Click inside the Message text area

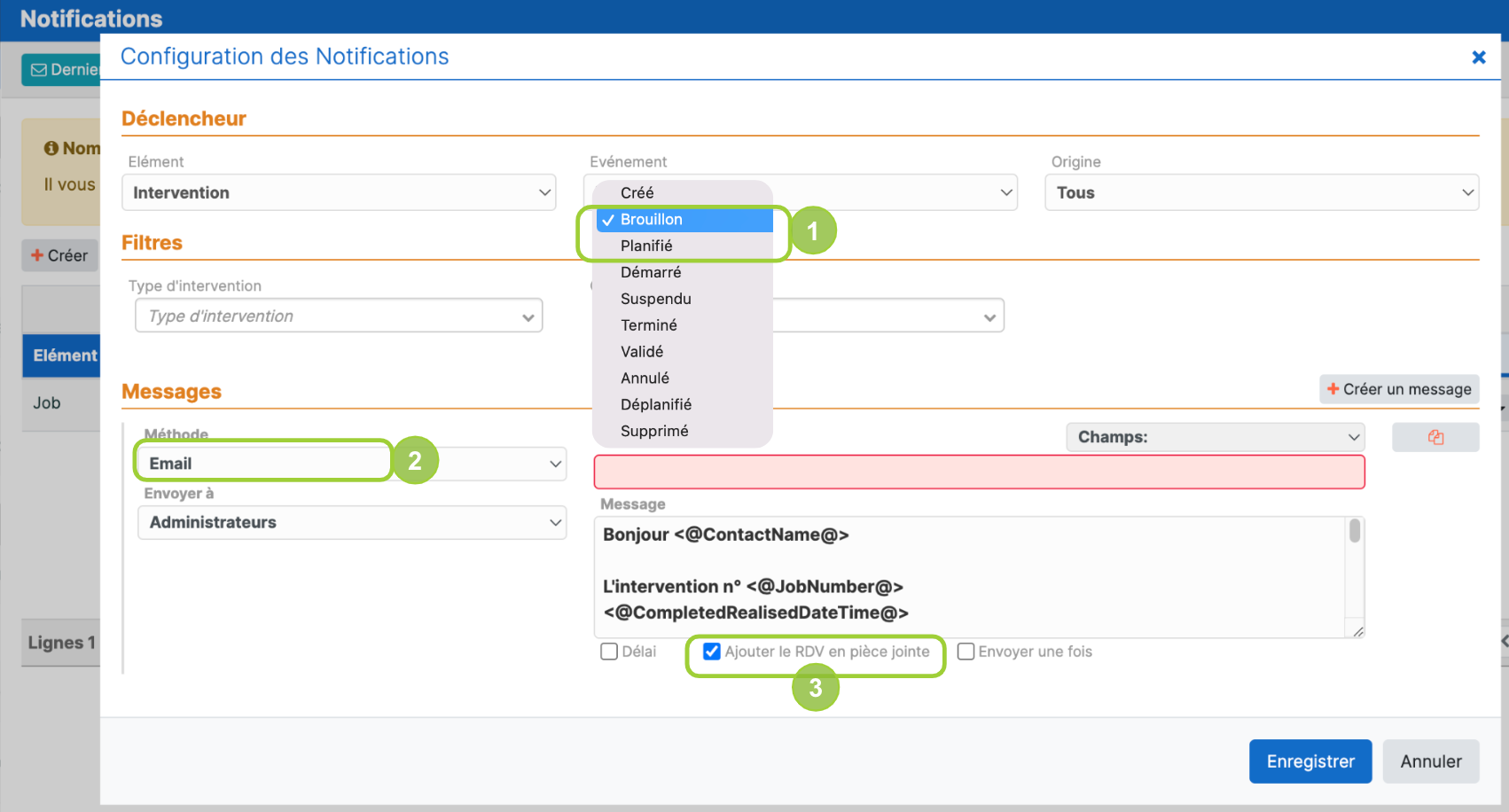point(969,577)
